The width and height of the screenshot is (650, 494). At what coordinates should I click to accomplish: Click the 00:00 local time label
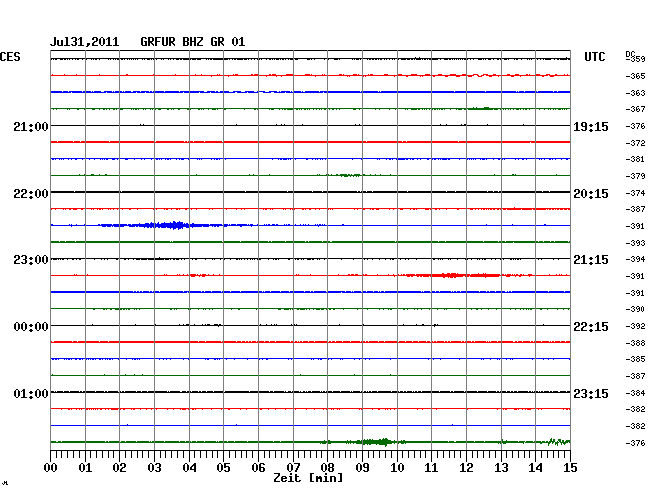(x=31, y=327)
